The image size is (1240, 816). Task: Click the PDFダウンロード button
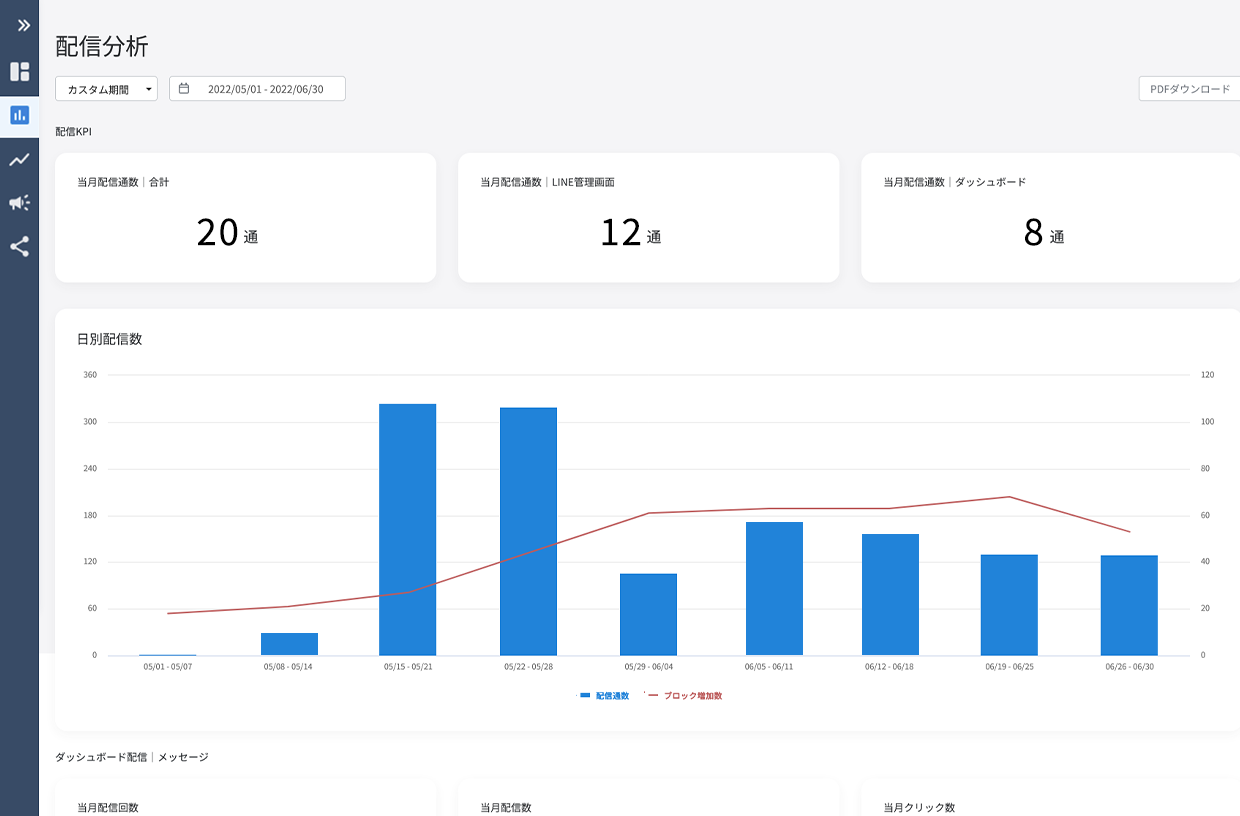point(1189,89)
